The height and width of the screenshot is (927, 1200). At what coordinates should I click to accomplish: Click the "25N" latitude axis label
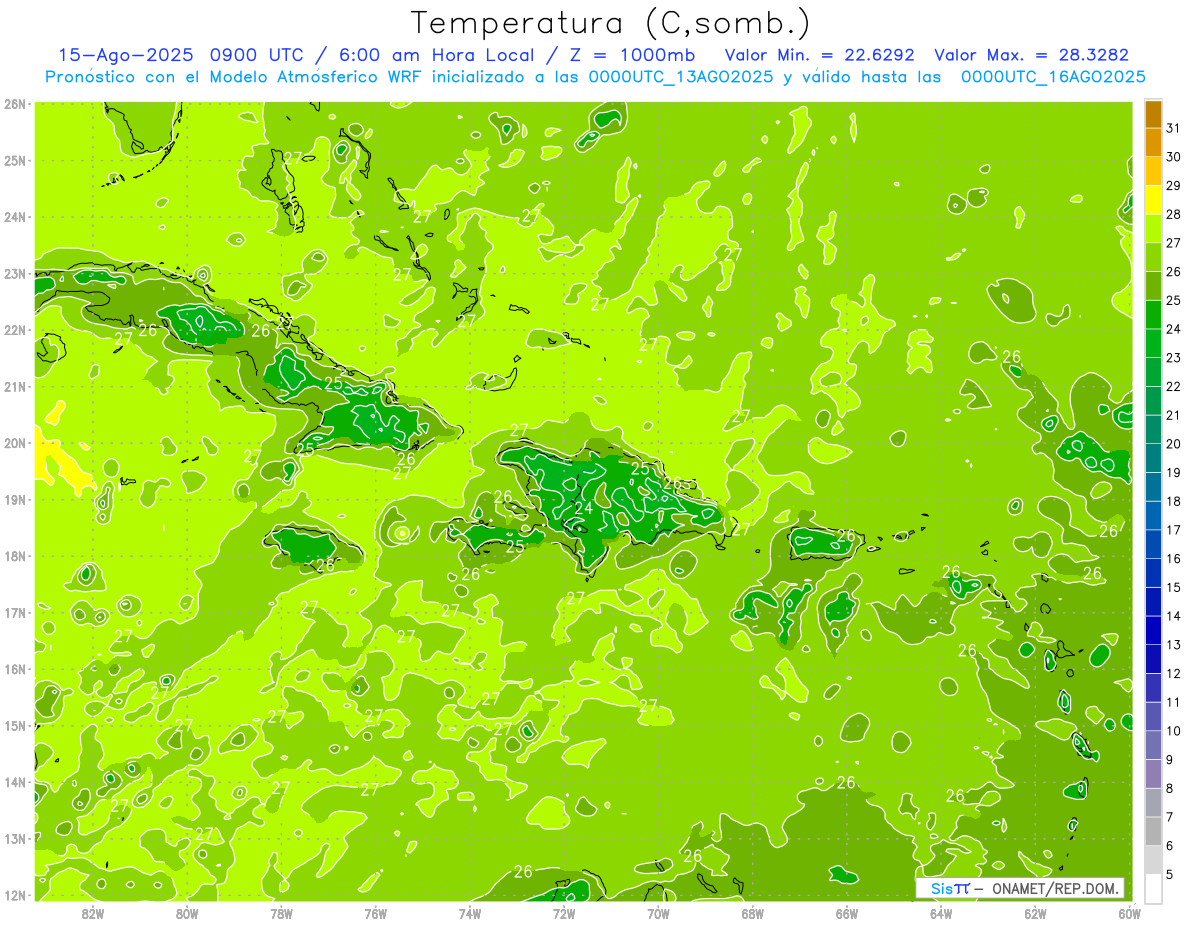[x=14, y=160]
